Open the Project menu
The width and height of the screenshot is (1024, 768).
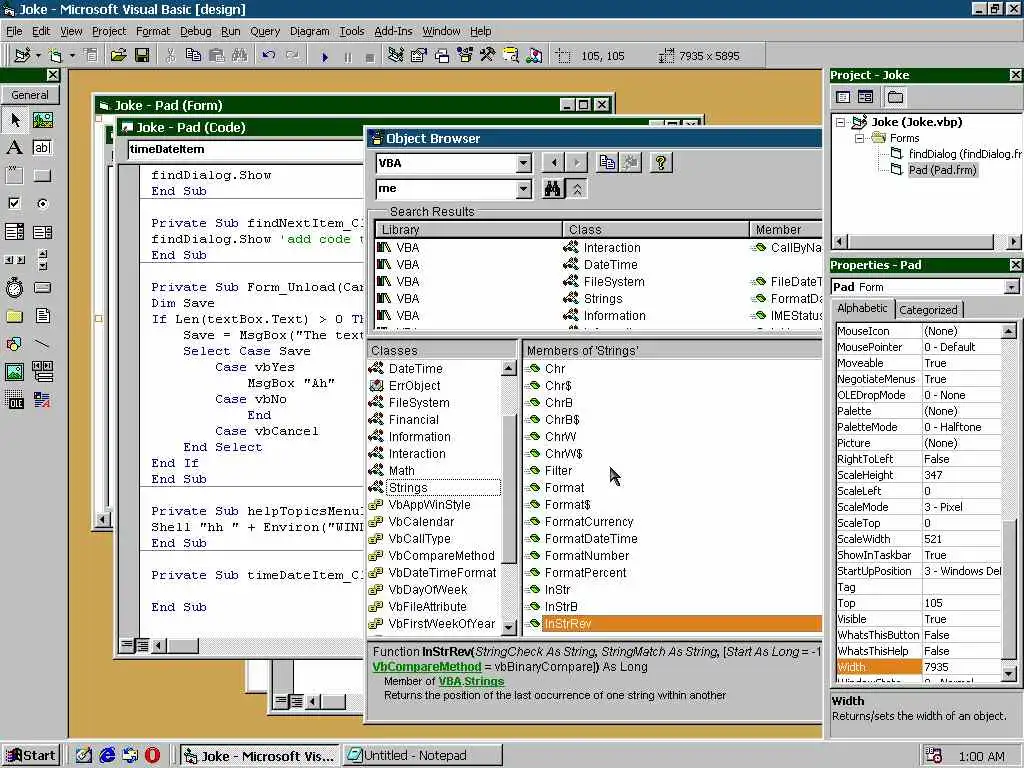(x=109, y=31)
